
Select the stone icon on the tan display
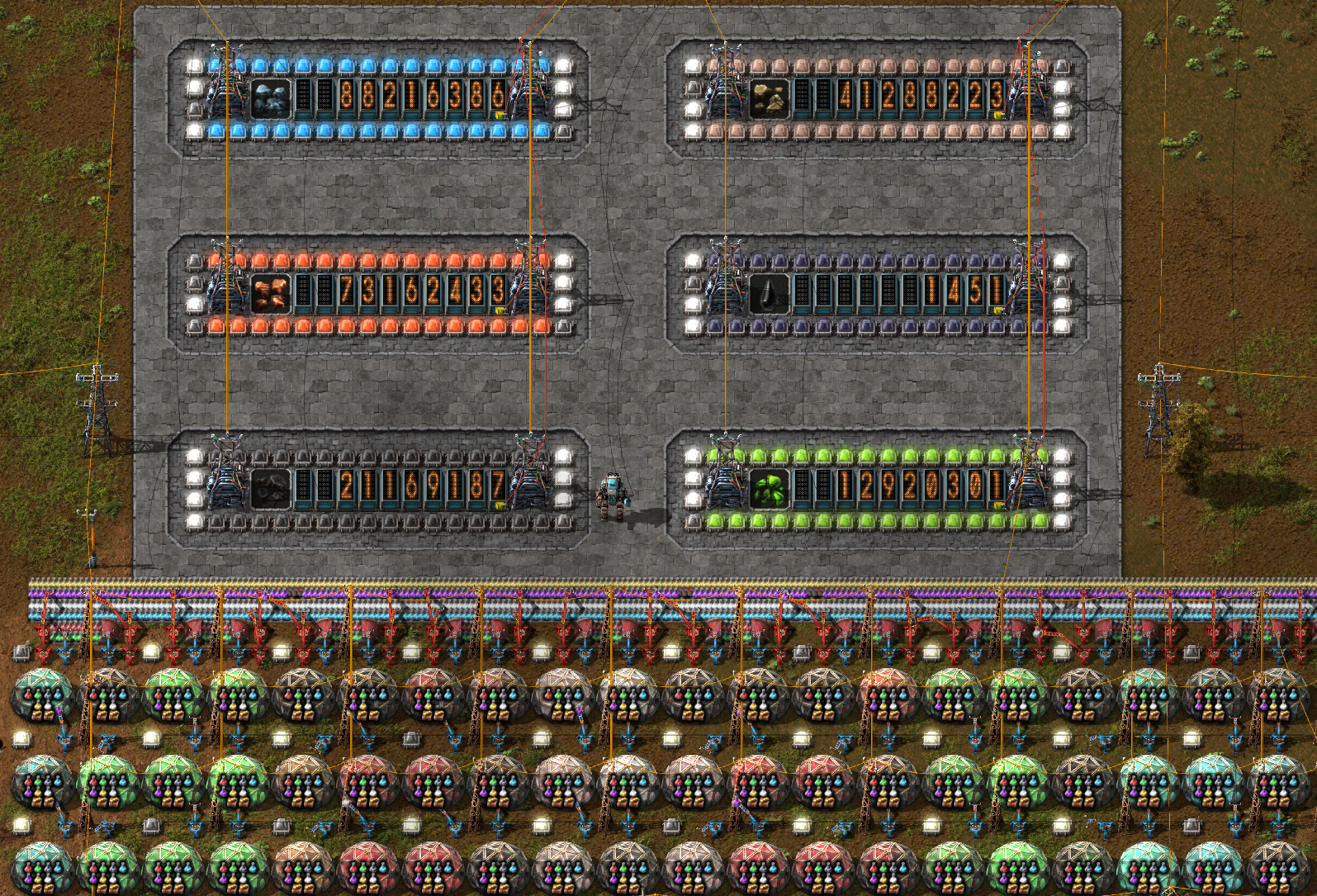coord(770,97)
